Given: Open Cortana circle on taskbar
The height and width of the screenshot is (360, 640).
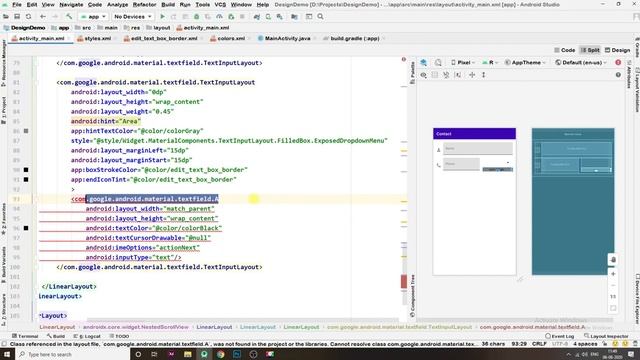Looking at the screenshot, I should coord(138,354).
